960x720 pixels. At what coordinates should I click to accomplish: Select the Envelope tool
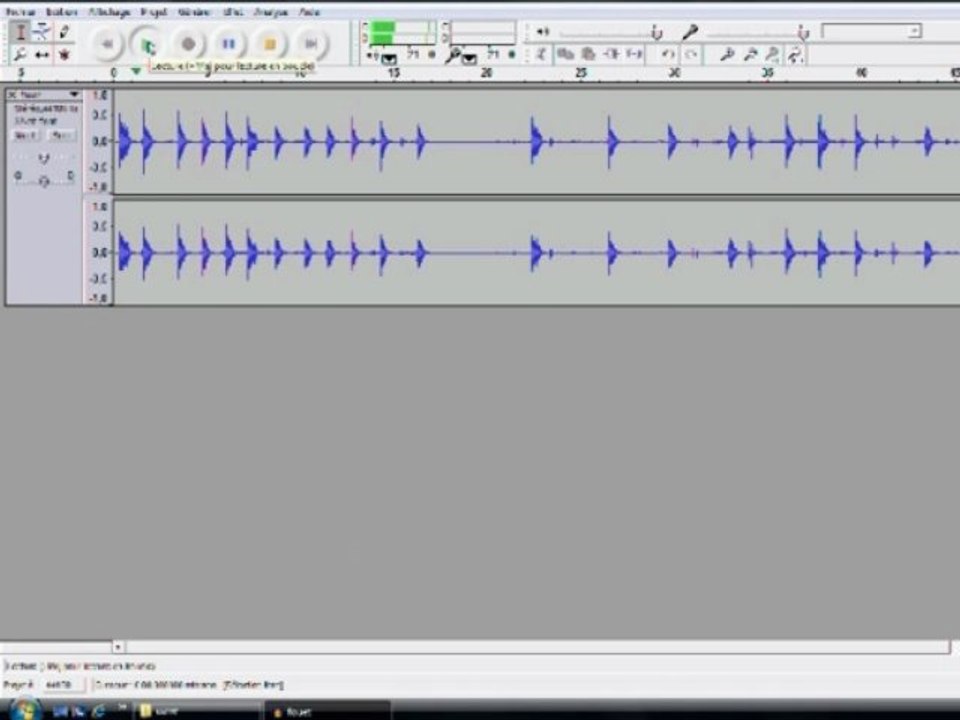pos(42,32)
